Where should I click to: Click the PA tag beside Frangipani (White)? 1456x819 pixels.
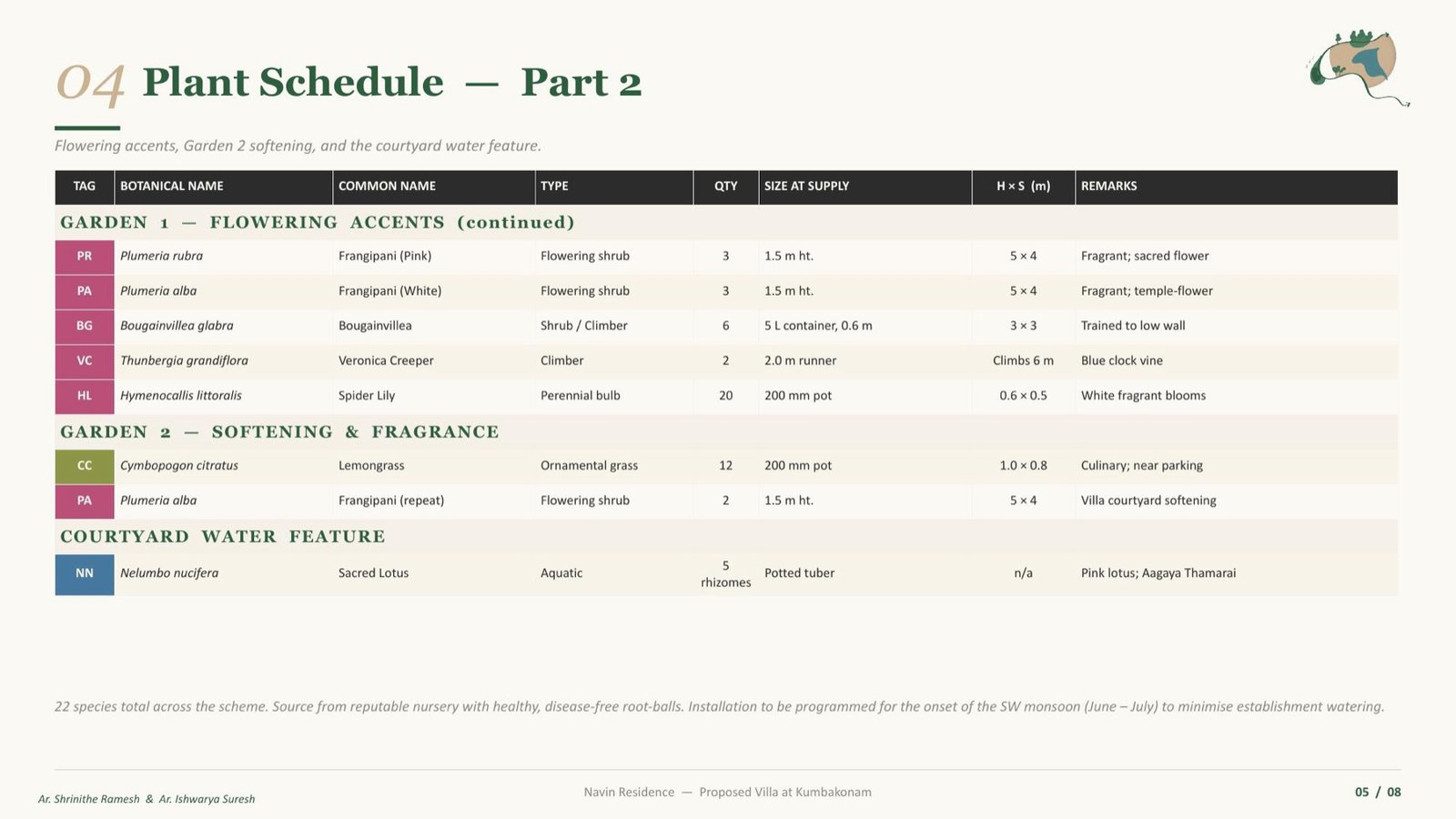click(x=85, y=291)
